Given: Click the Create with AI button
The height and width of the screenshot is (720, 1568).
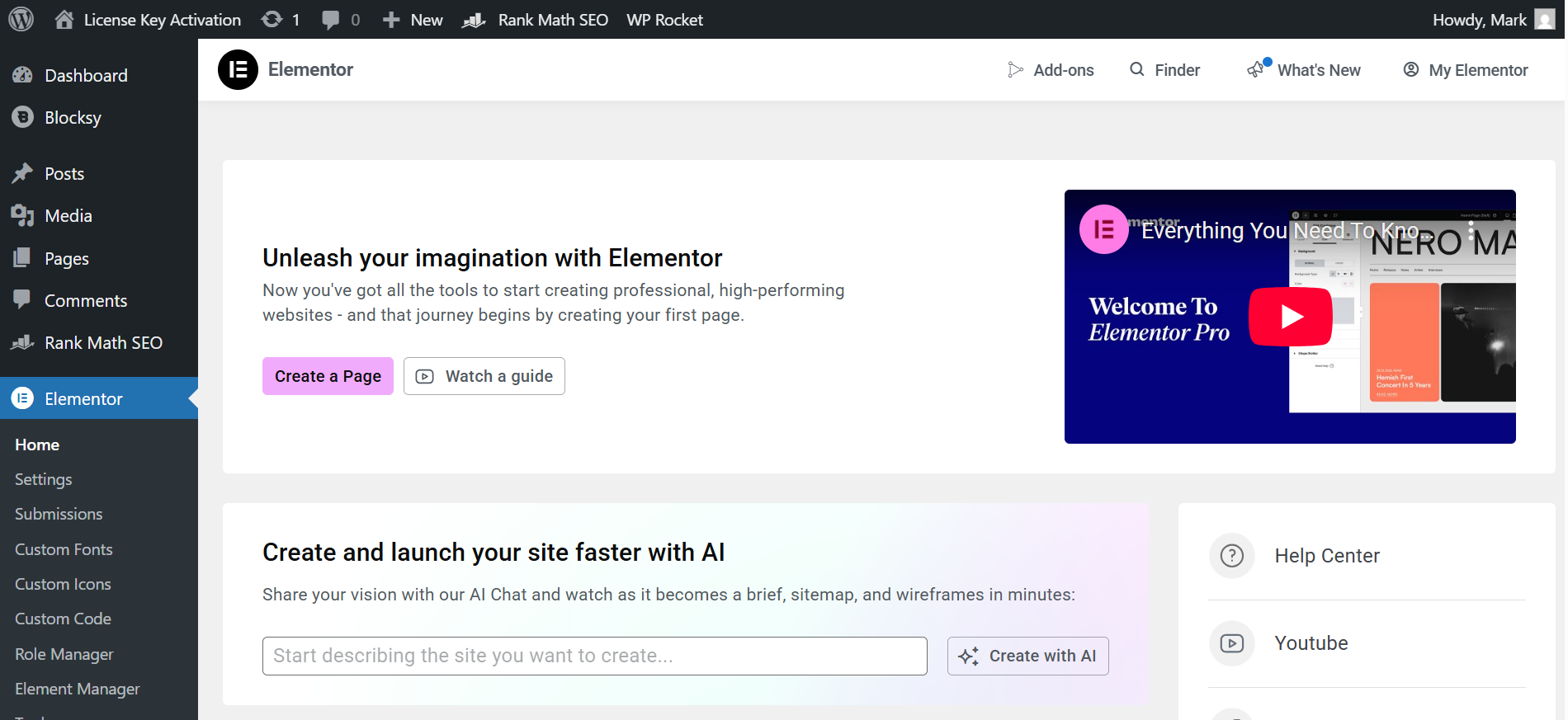Looking at the screenshot, I should (x=1028, y=656).
